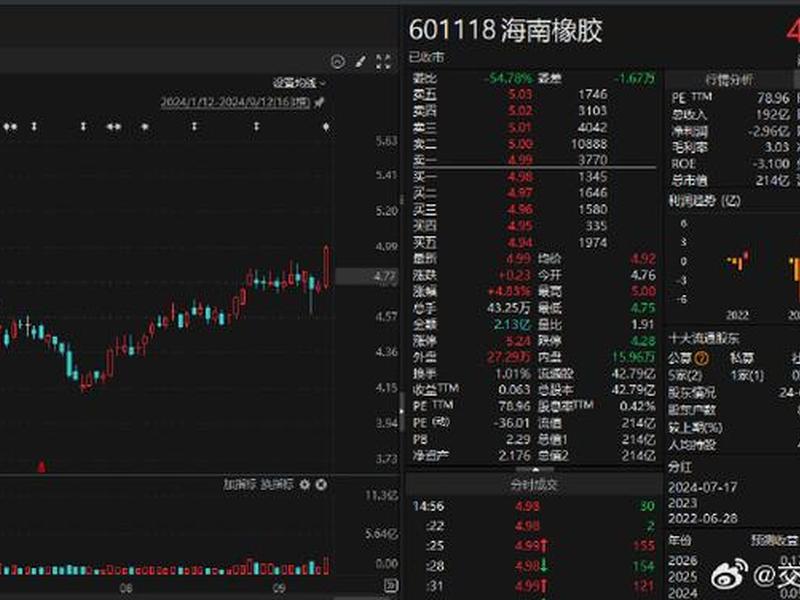
Task: Click the PB value 2.29
Action: coord(518,439)
